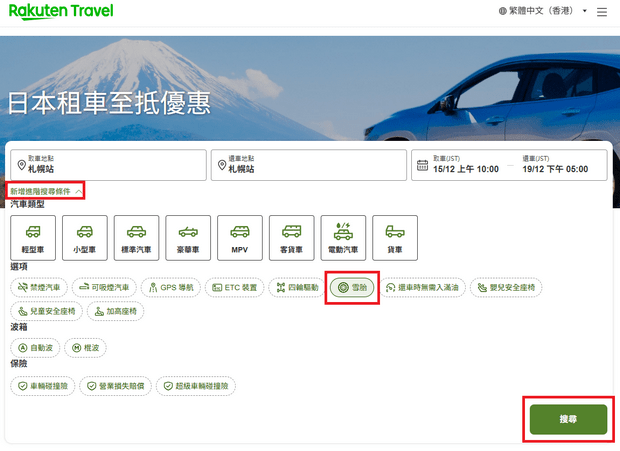The width and height of the screenshot is (620, 451).
Task: Toggle the ETC 裝置 option
Action: pos(234,287)
